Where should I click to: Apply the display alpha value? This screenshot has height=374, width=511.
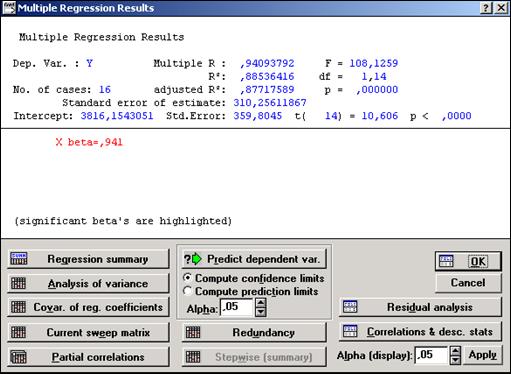point(482,355)
